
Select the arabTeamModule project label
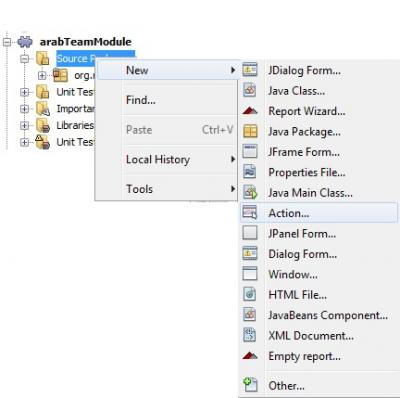pyautogui.click(x=86, y=42)
